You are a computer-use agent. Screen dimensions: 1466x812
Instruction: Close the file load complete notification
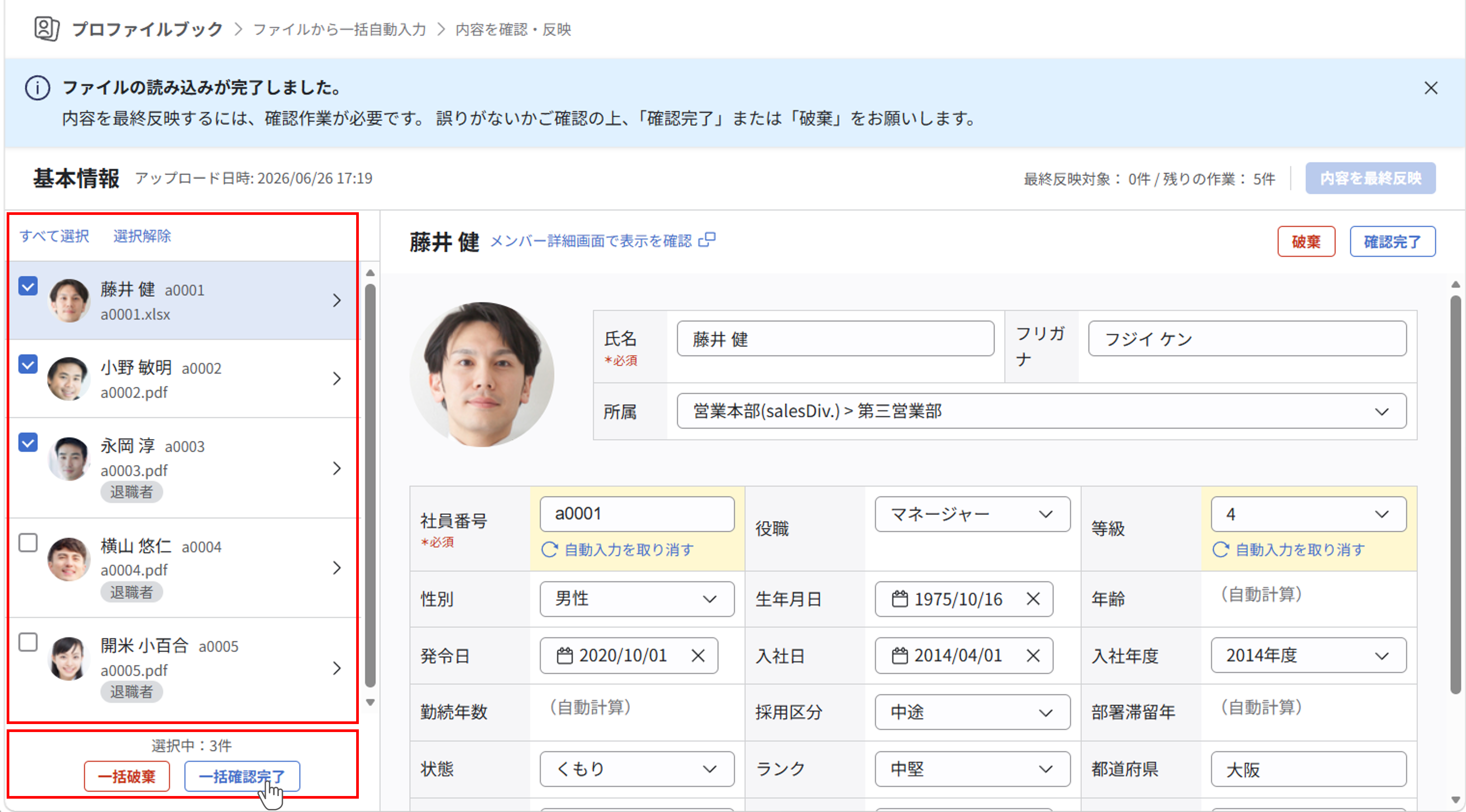1431,88
